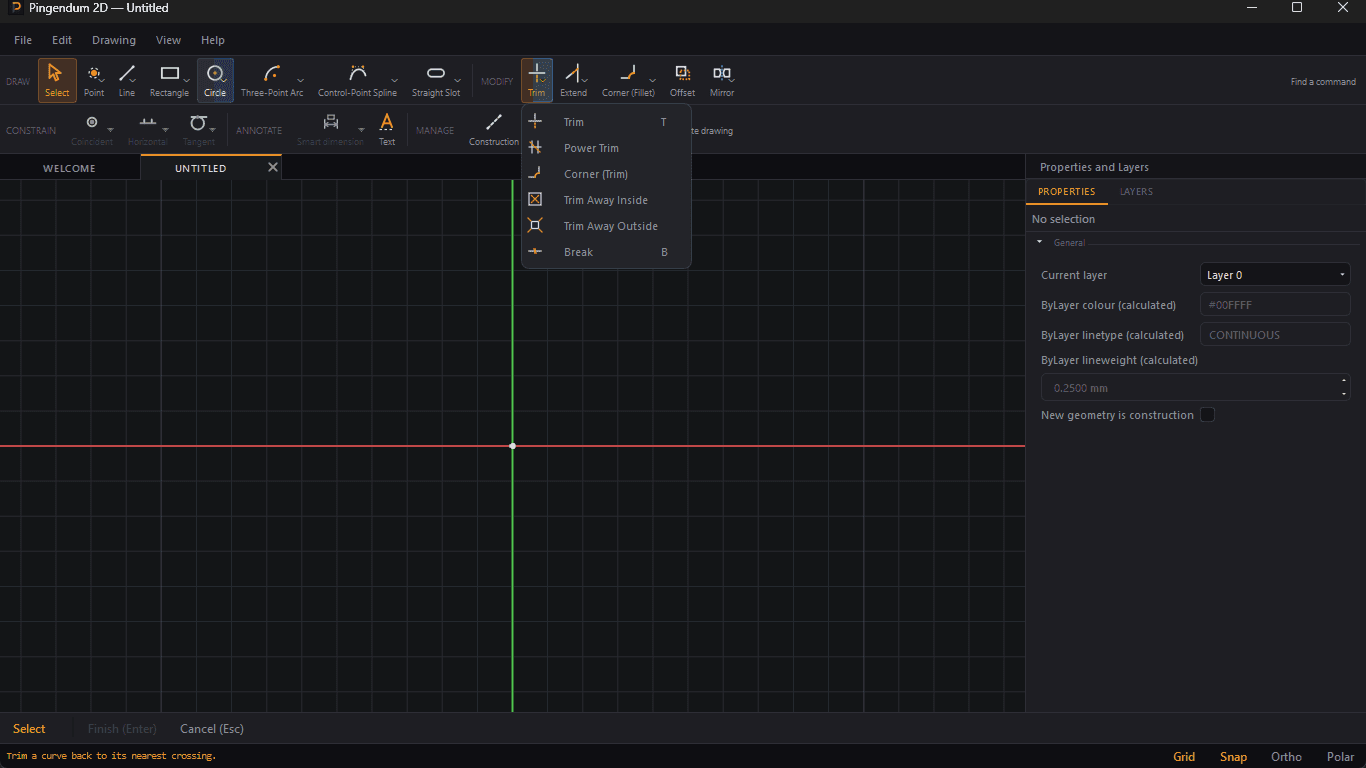Choose the Three-Point Arc tool
1366x768 pixels.
tap(272, 80)
